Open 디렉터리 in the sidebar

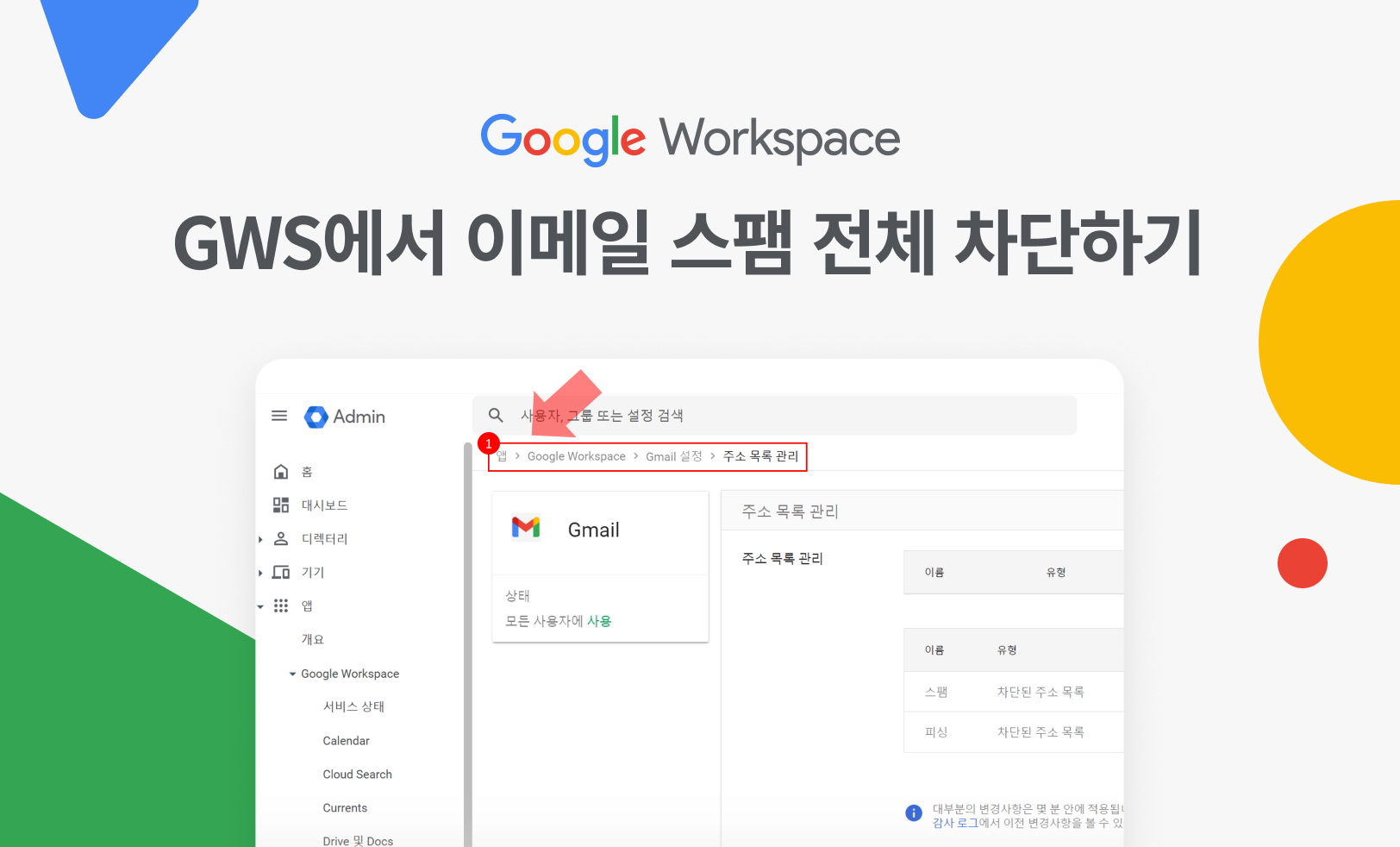324,539
